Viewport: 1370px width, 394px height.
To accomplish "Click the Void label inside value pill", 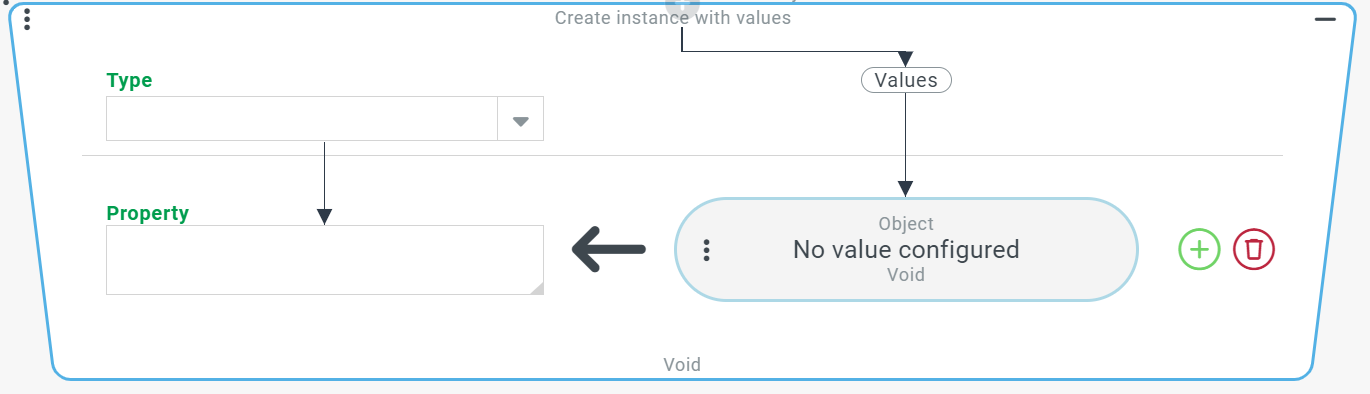I will coord(906,274).
